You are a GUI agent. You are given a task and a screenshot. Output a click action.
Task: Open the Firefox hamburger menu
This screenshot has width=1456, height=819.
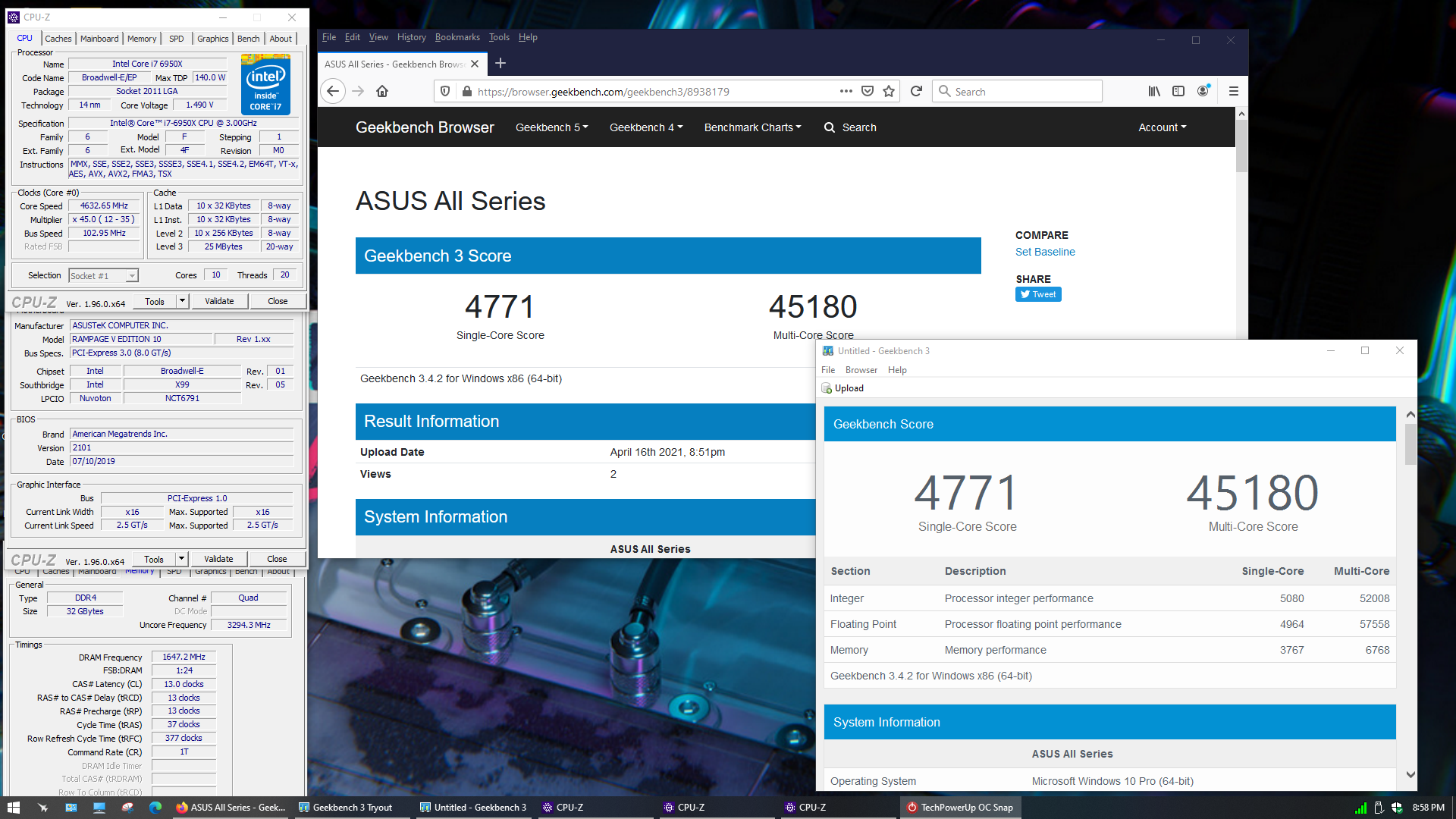point(1234,91)
